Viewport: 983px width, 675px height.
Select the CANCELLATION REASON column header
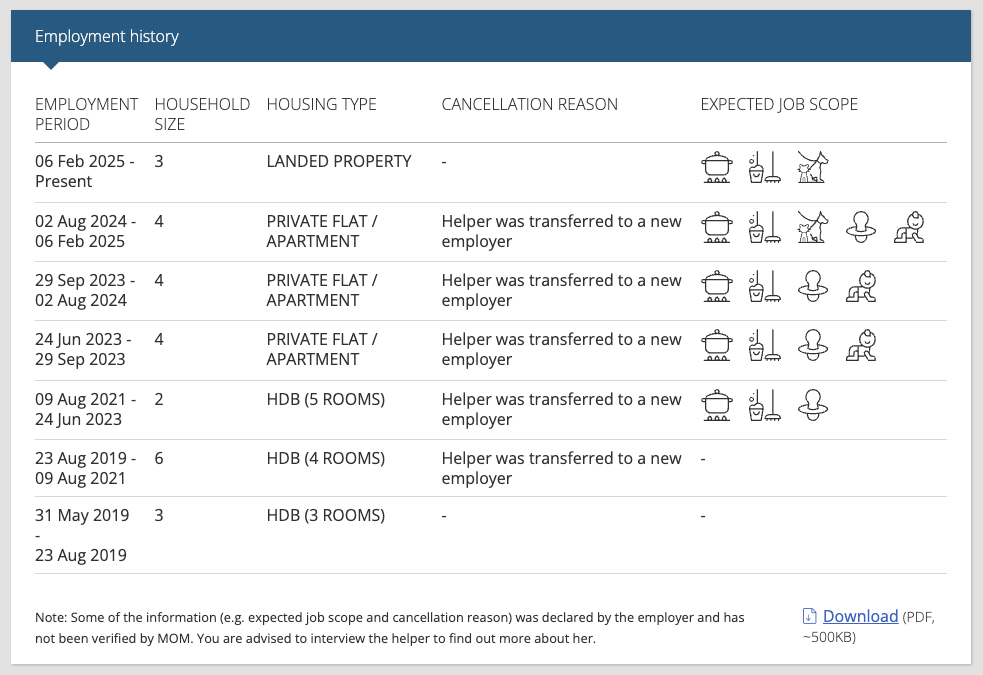pos(530,104)
